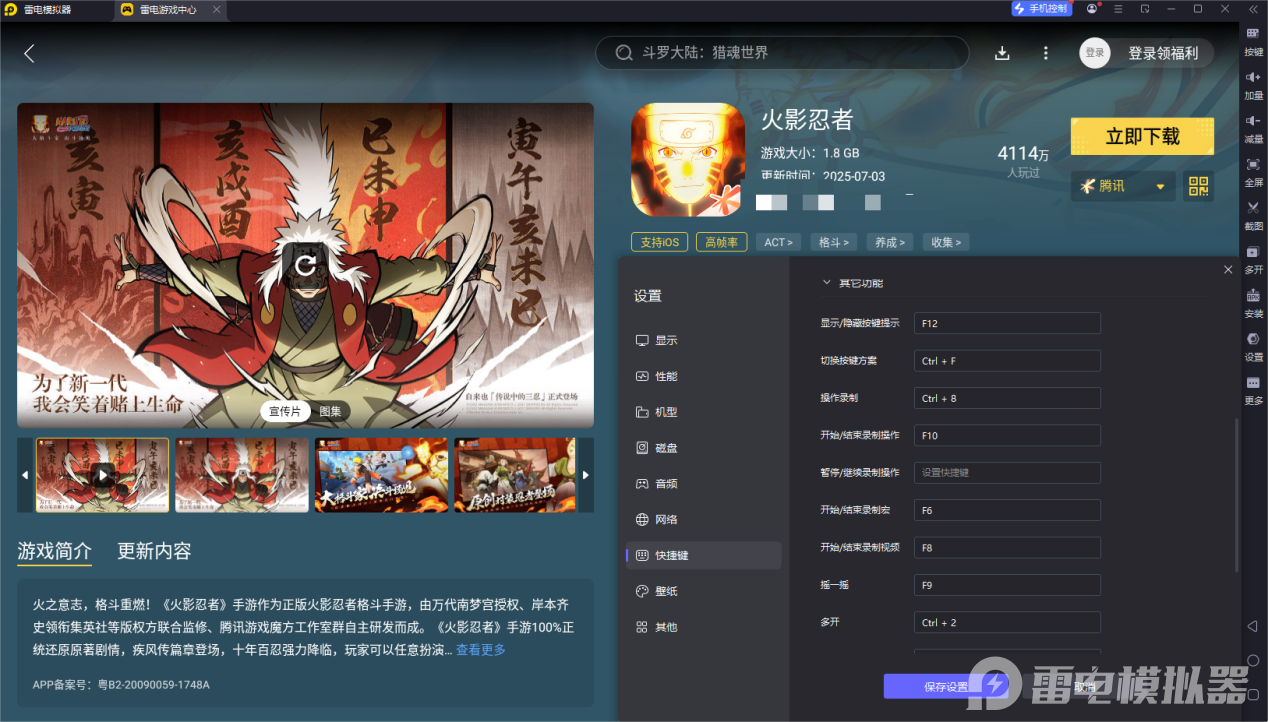Click the empty 暂停/继续录制操作 shortcut field
1268x722 pixels.
pos(1007,472)
